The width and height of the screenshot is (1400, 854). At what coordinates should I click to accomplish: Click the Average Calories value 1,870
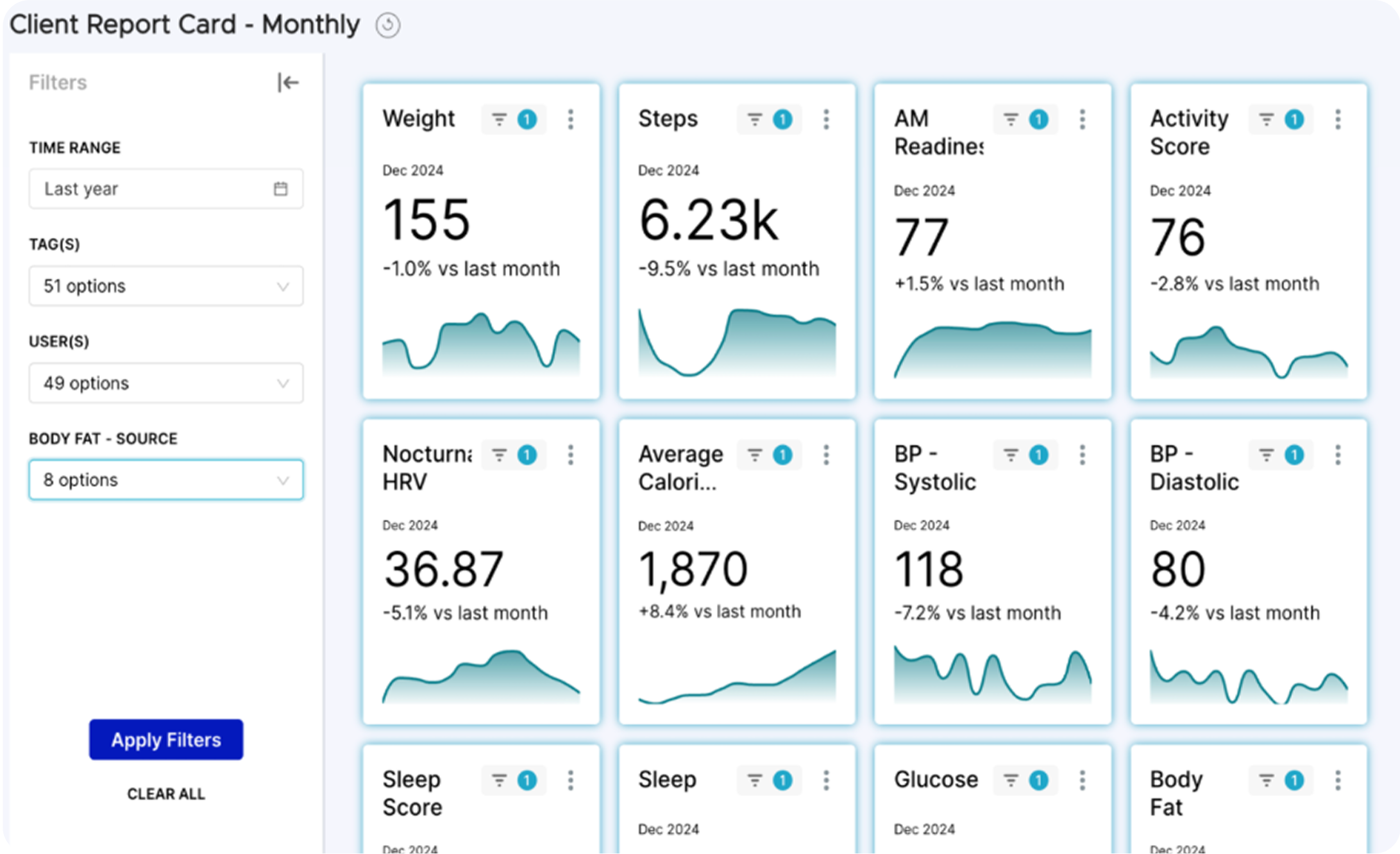693,569
